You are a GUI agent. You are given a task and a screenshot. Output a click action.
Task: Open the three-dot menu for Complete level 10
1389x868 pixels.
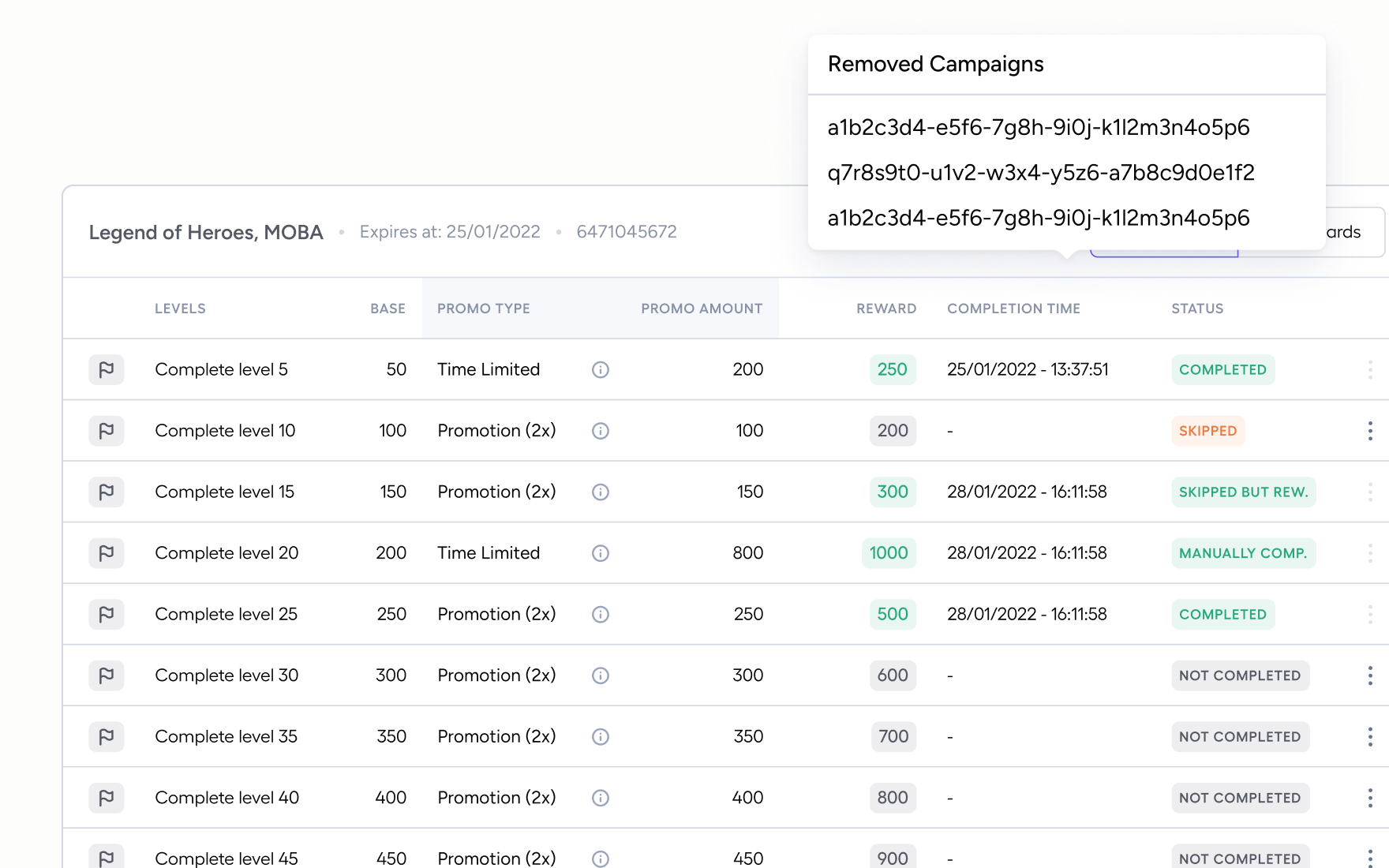pyautogui.click(x=1370, y=431)
